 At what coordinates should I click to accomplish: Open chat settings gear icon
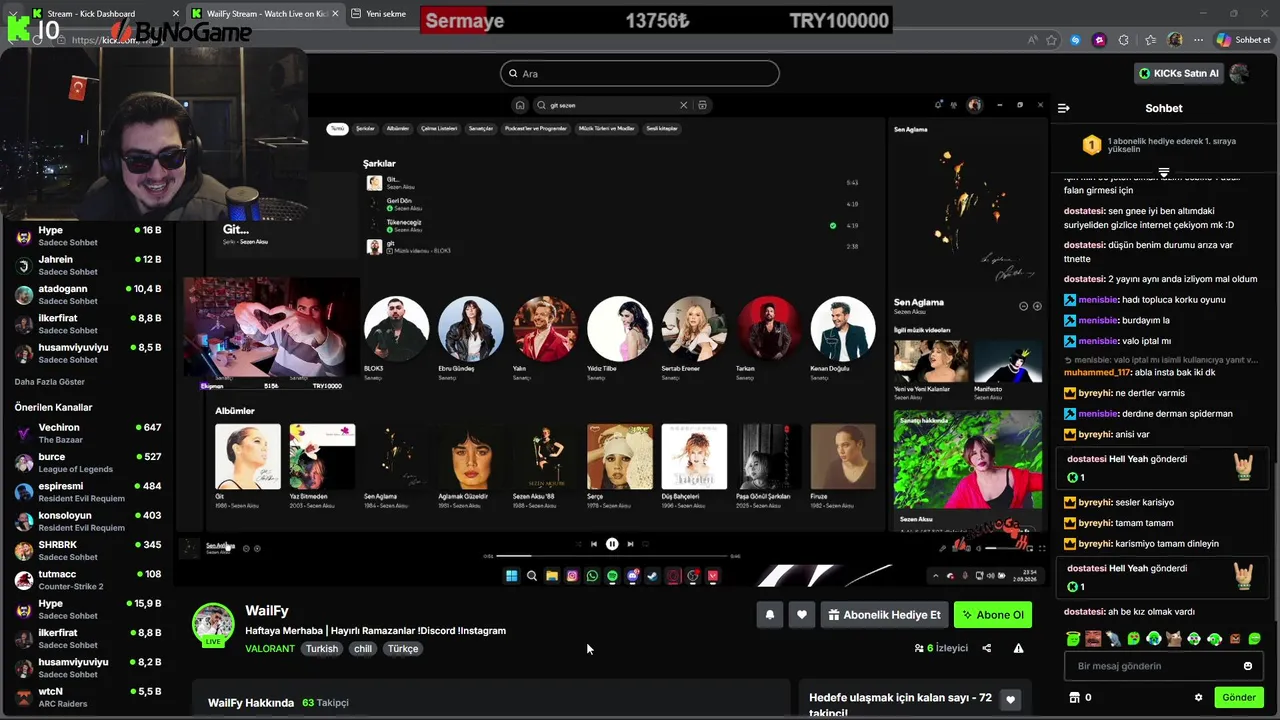tap(1198, 697)
